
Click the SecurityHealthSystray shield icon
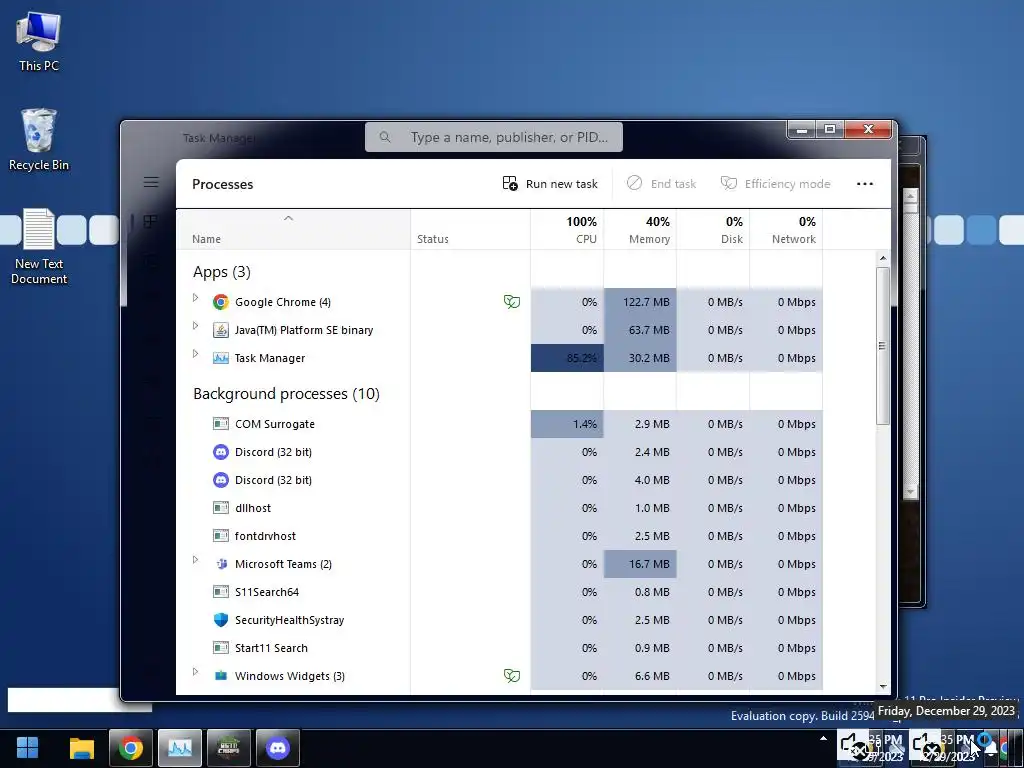[221, 620]
